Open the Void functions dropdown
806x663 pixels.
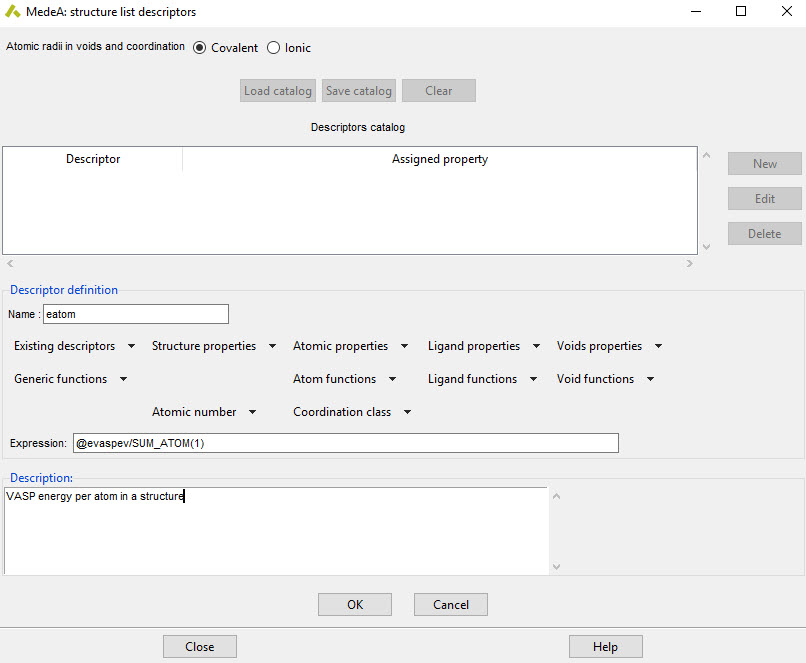point(605,379)
